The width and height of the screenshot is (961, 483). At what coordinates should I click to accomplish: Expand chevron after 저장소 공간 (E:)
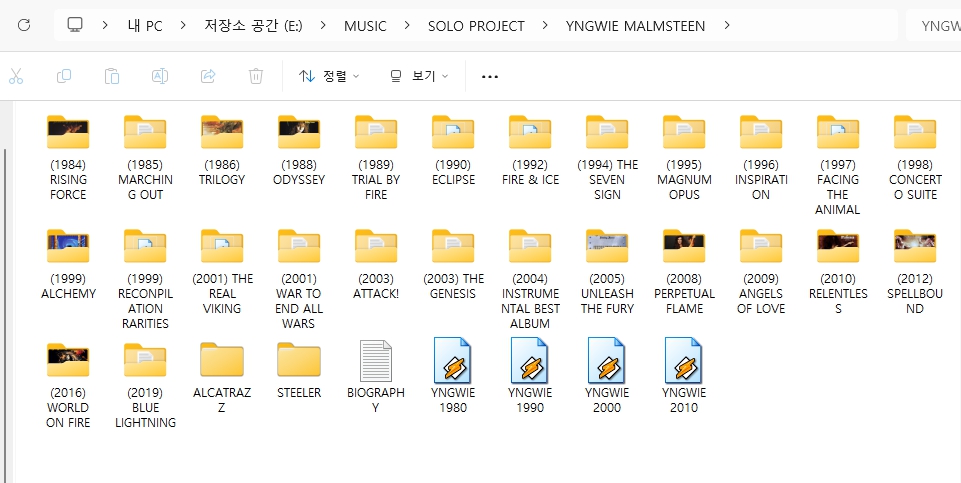[323, 26]
